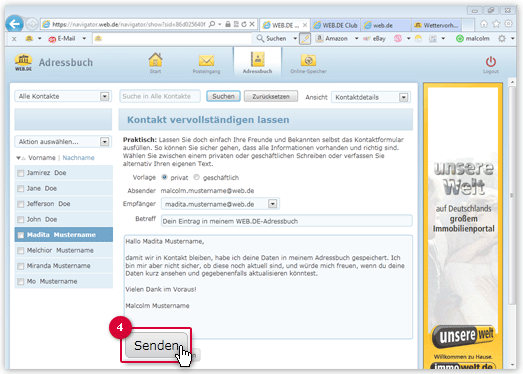Click the toolbar Suchen magnifier
This screenshot has width=523, height=374.
pos(260,38)
